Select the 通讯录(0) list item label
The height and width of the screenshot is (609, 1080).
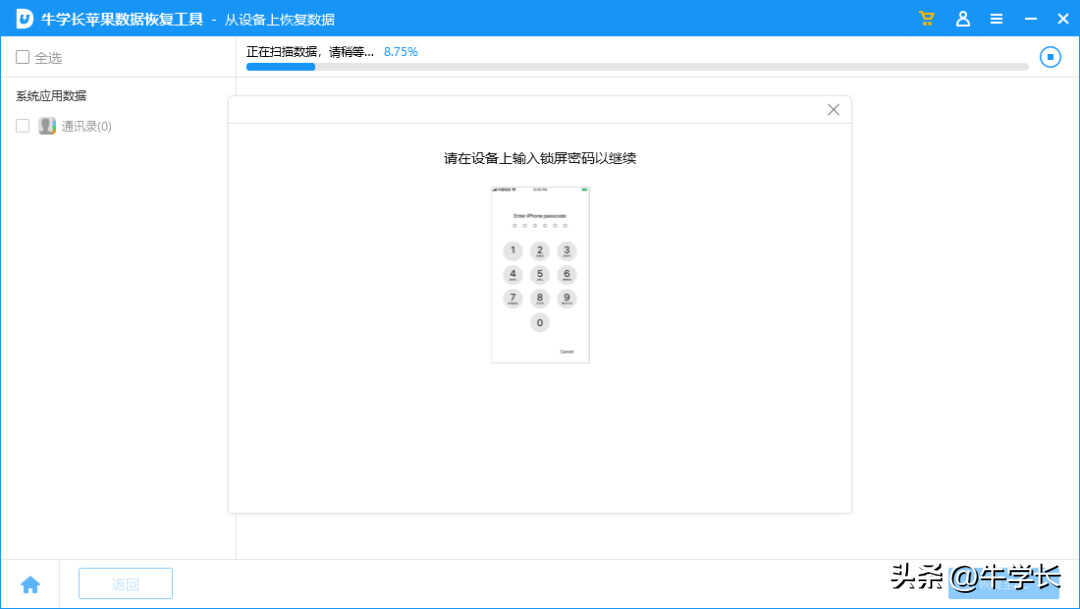[86, 127]
